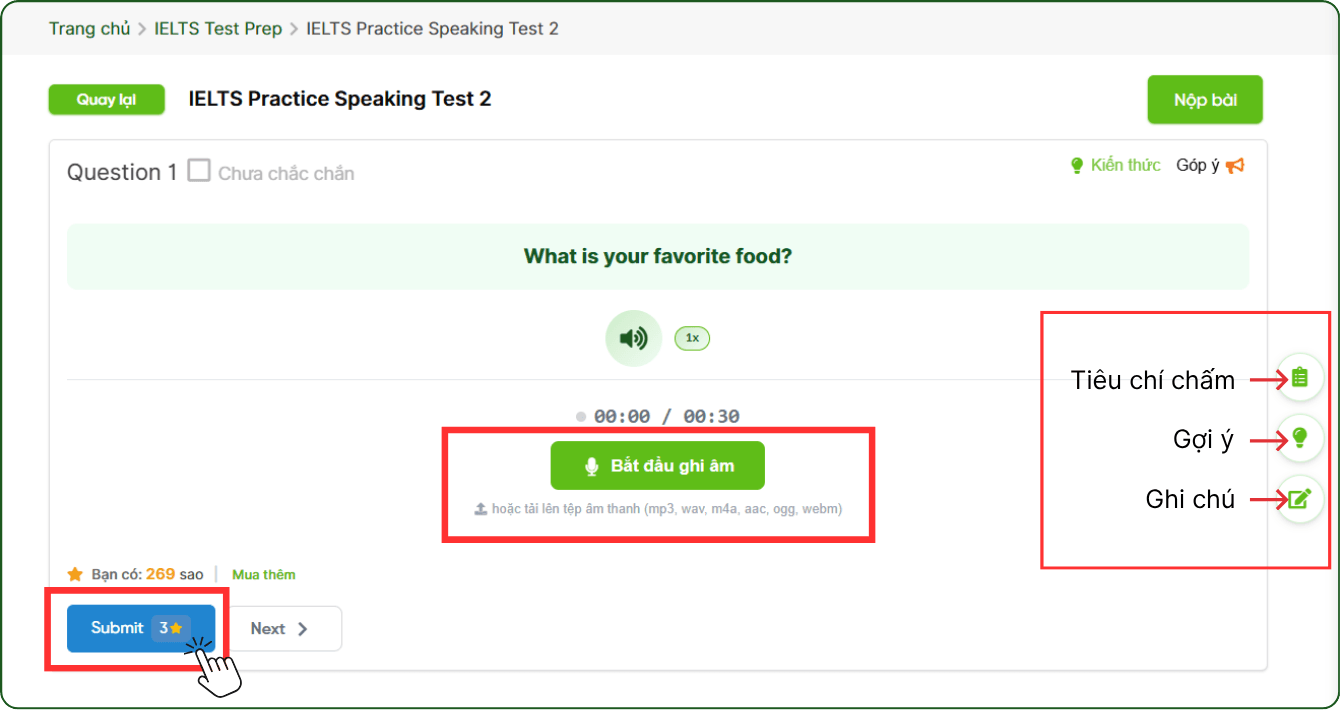
Task: Click the upload audio file icon
Action: pos(481,509)
